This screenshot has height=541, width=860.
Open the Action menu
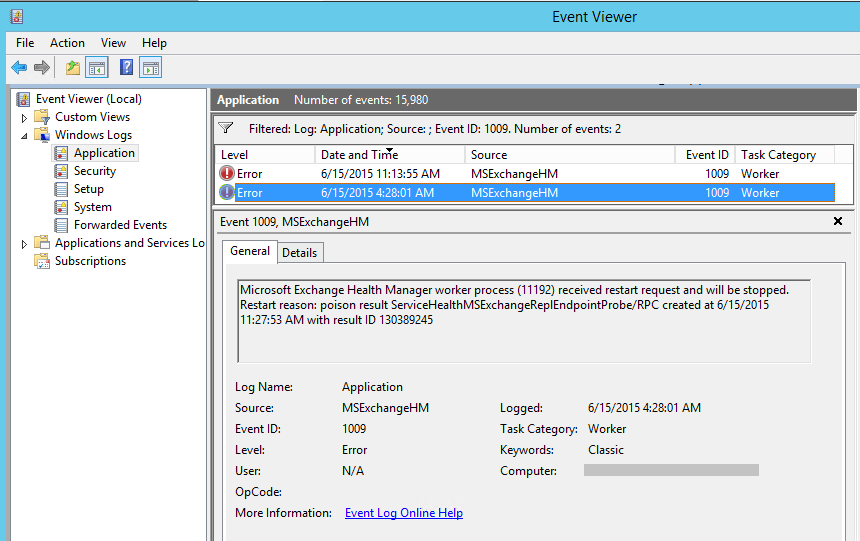click(x=67, y=43)
